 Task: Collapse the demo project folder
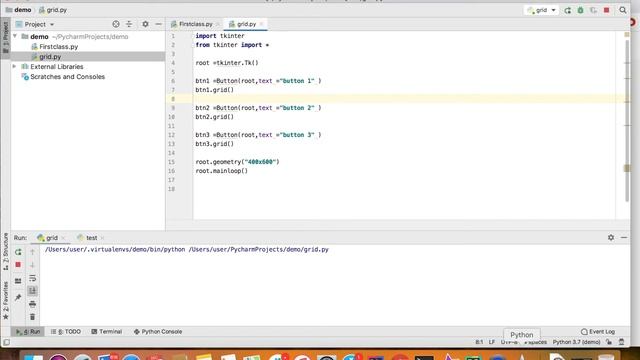coord(15,36)
